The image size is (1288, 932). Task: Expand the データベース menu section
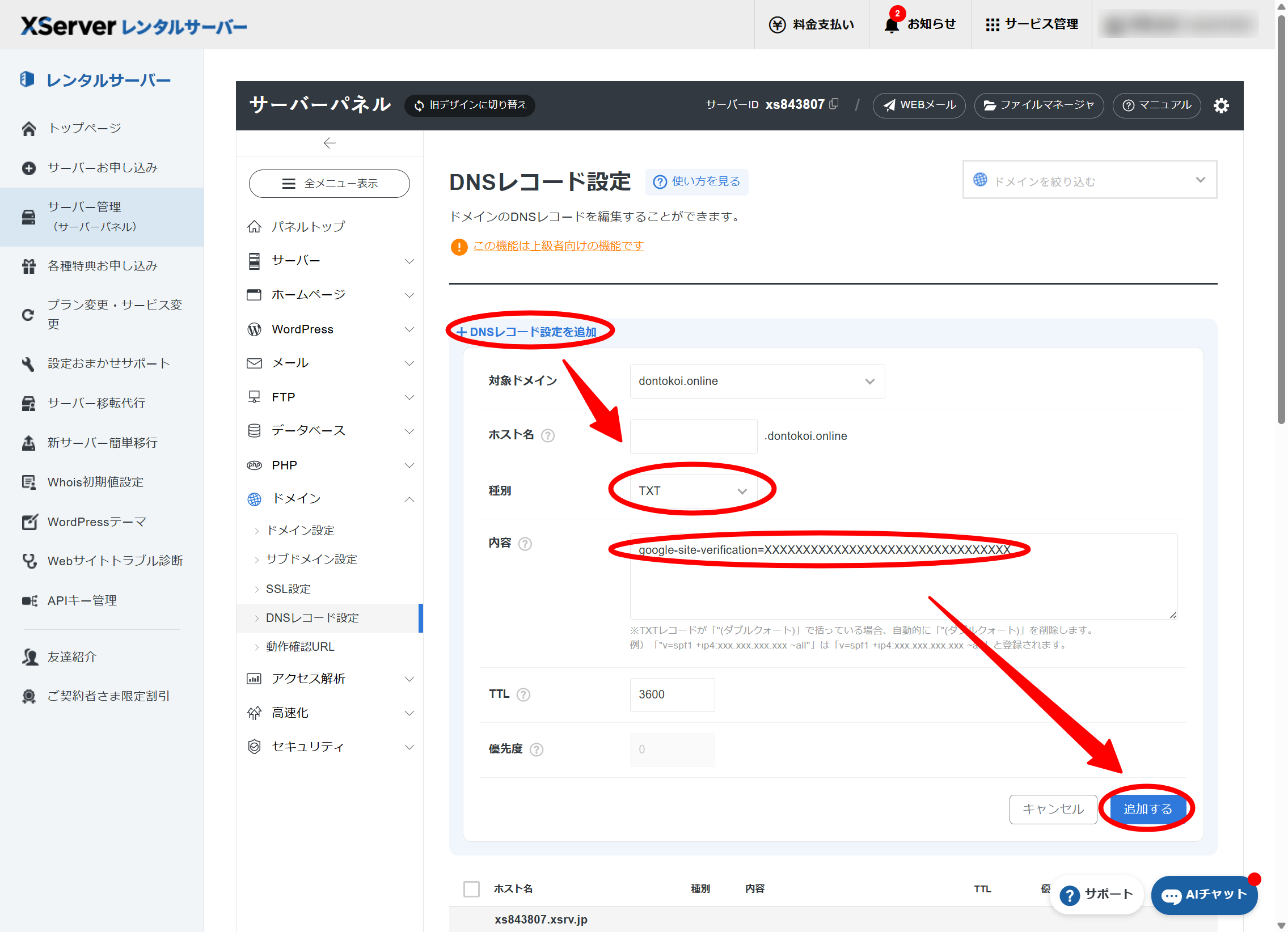(x=330, y=431)
